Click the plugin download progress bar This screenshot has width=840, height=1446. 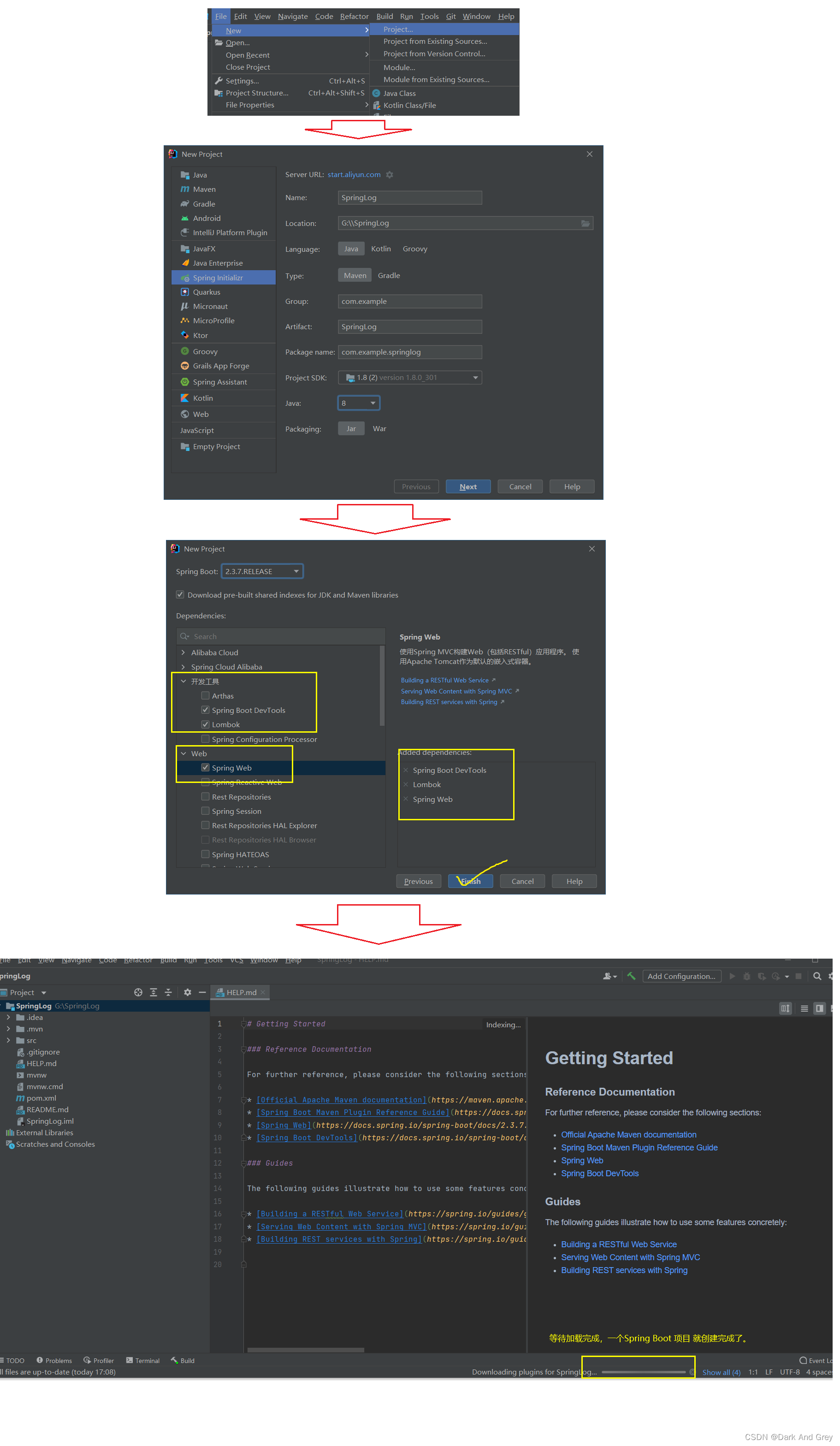(x=644, y=1373)
